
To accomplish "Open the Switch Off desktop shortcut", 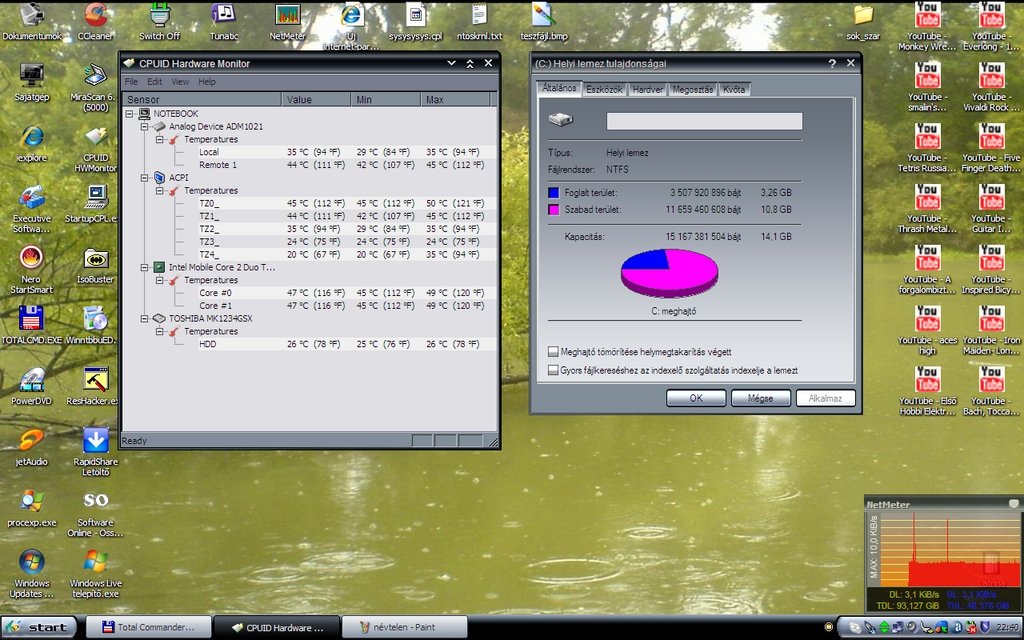I will (159, 20).
